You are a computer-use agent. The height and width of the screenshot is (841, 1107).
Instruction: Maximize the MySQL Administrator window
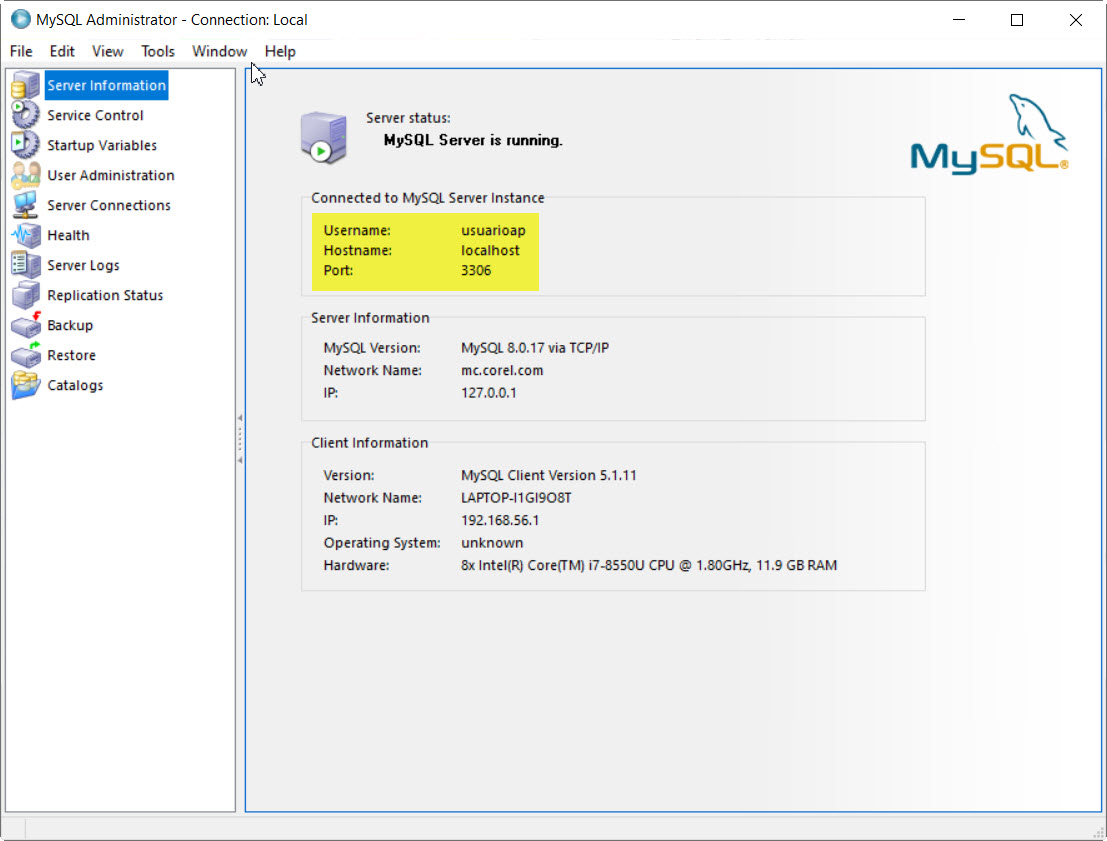coord(1017,20)
